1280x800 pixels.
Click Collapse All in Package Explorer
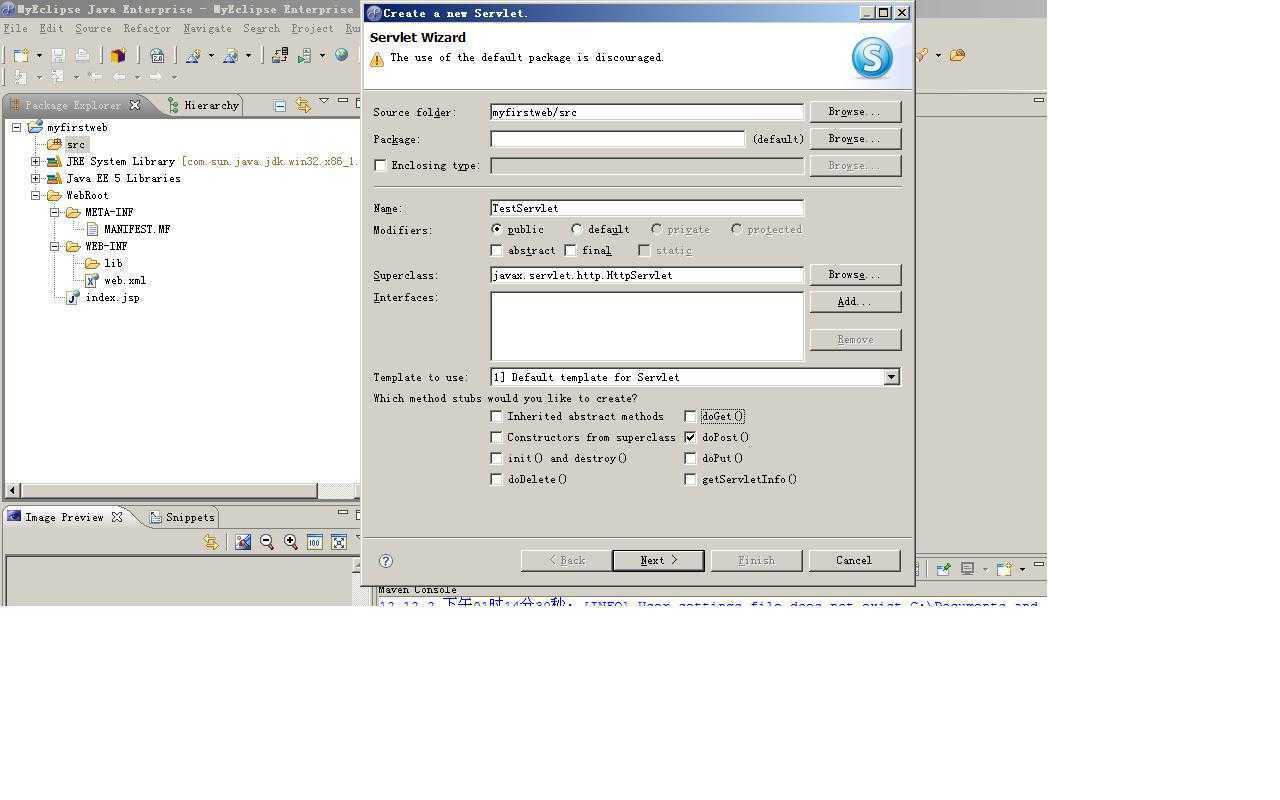[280, 105]
